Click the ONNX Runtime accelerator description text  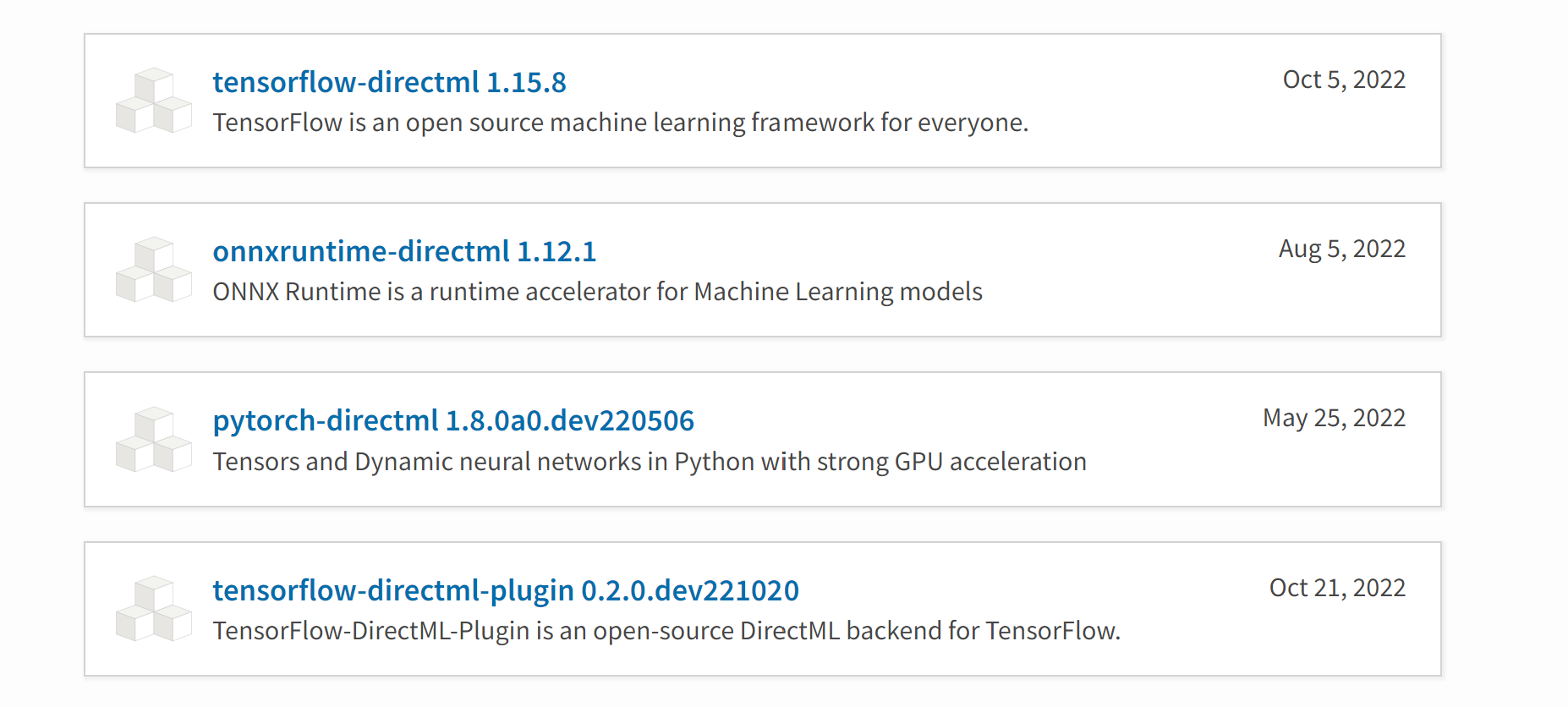(597, 292)
